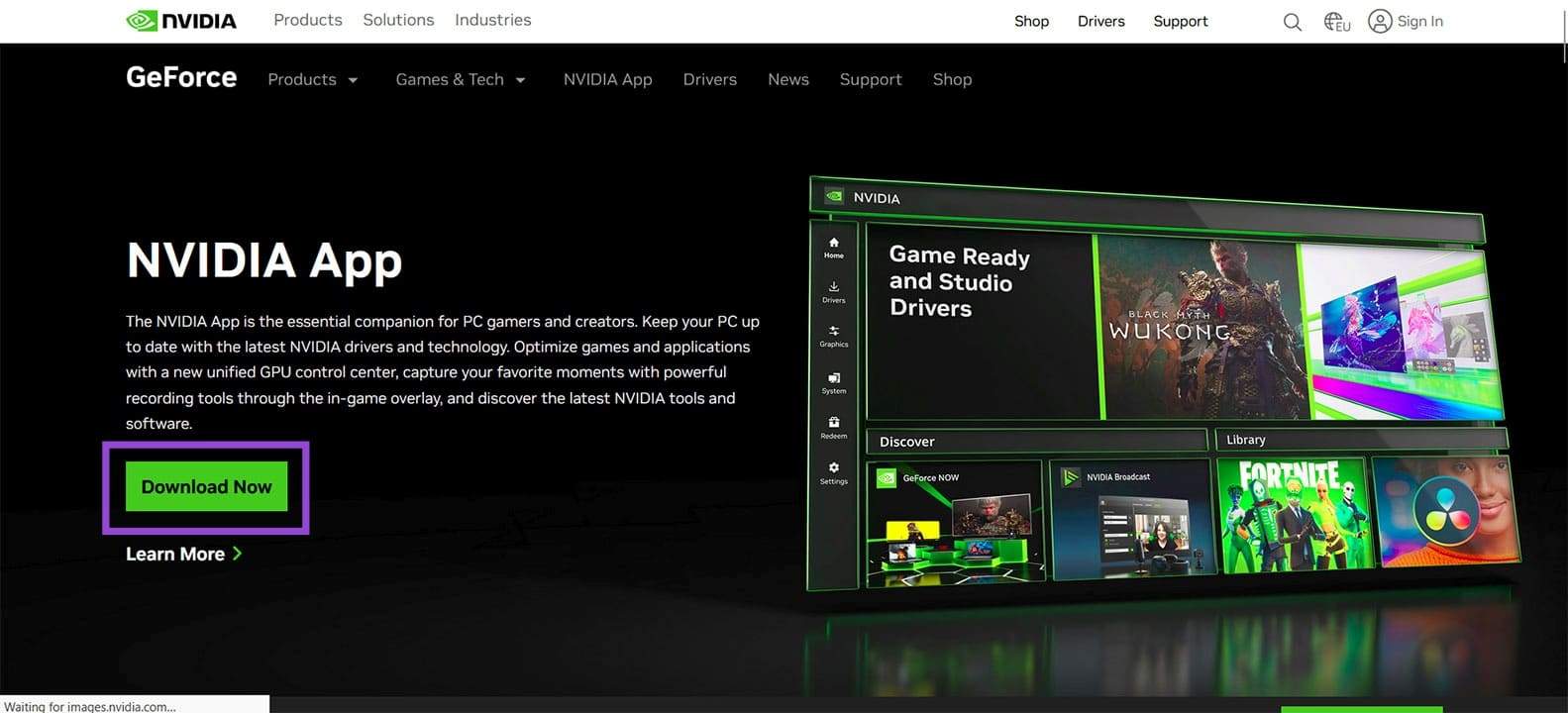Click the top header Shop link
1568x713 pixels.
tap(1031, 21)
